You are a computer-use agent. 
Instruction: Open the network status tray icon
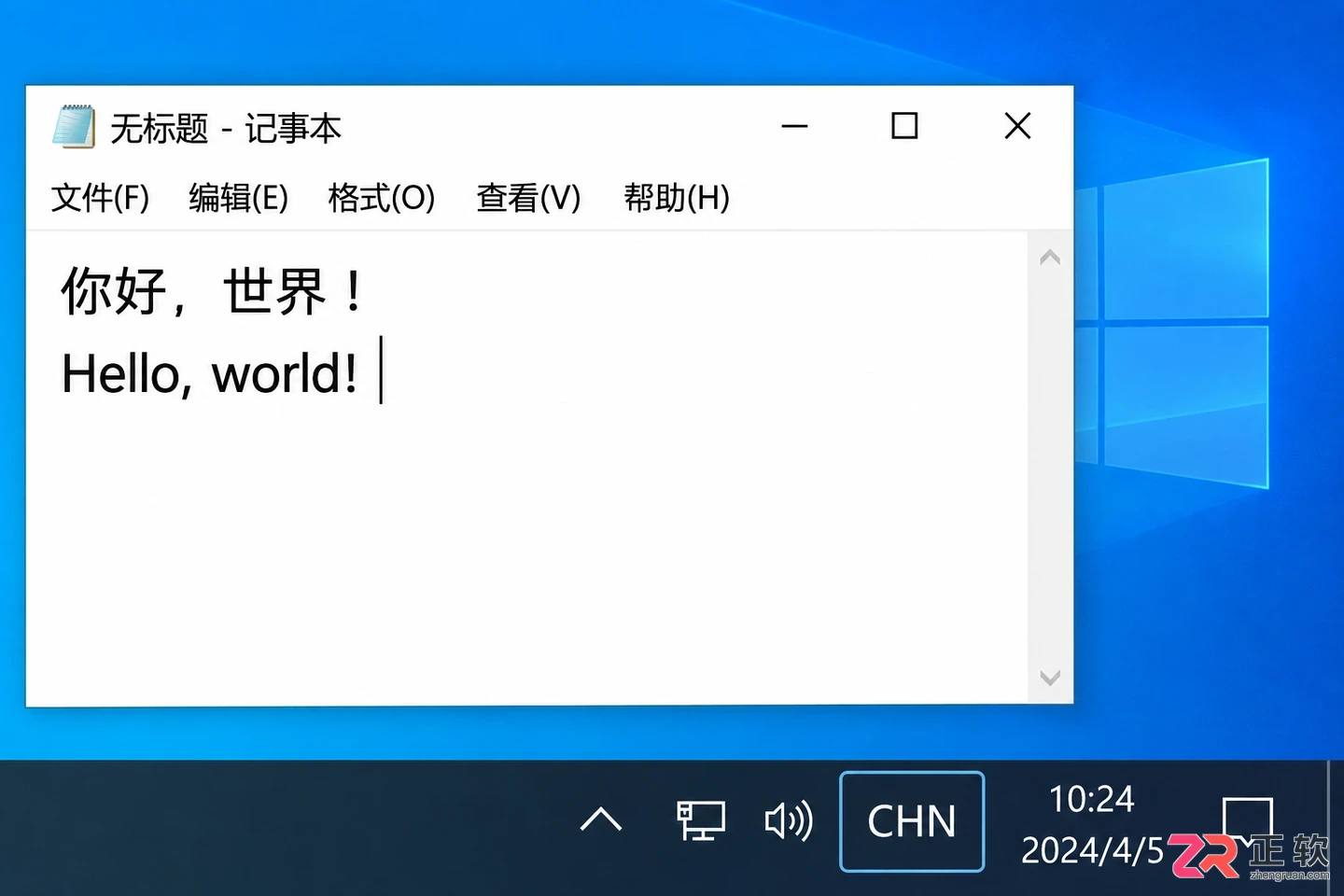tap(701, 820)
